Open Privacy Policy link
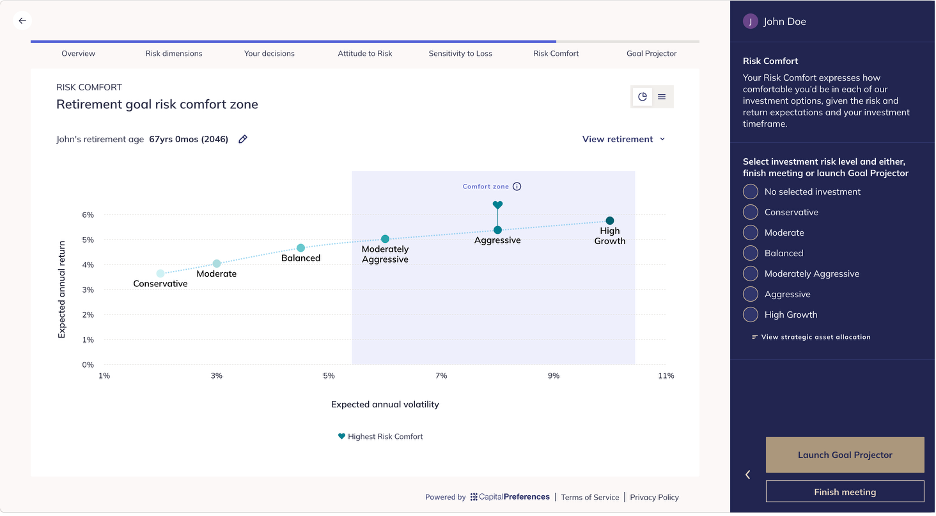 654,497
